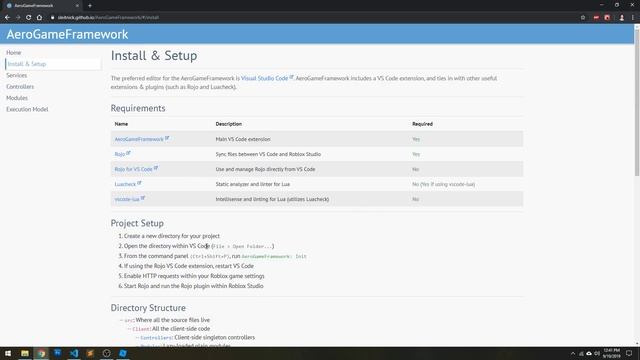Viewport: 640px width, 360px height.
Task: Go to the Services sidebar page
Action: pos(16,76)
